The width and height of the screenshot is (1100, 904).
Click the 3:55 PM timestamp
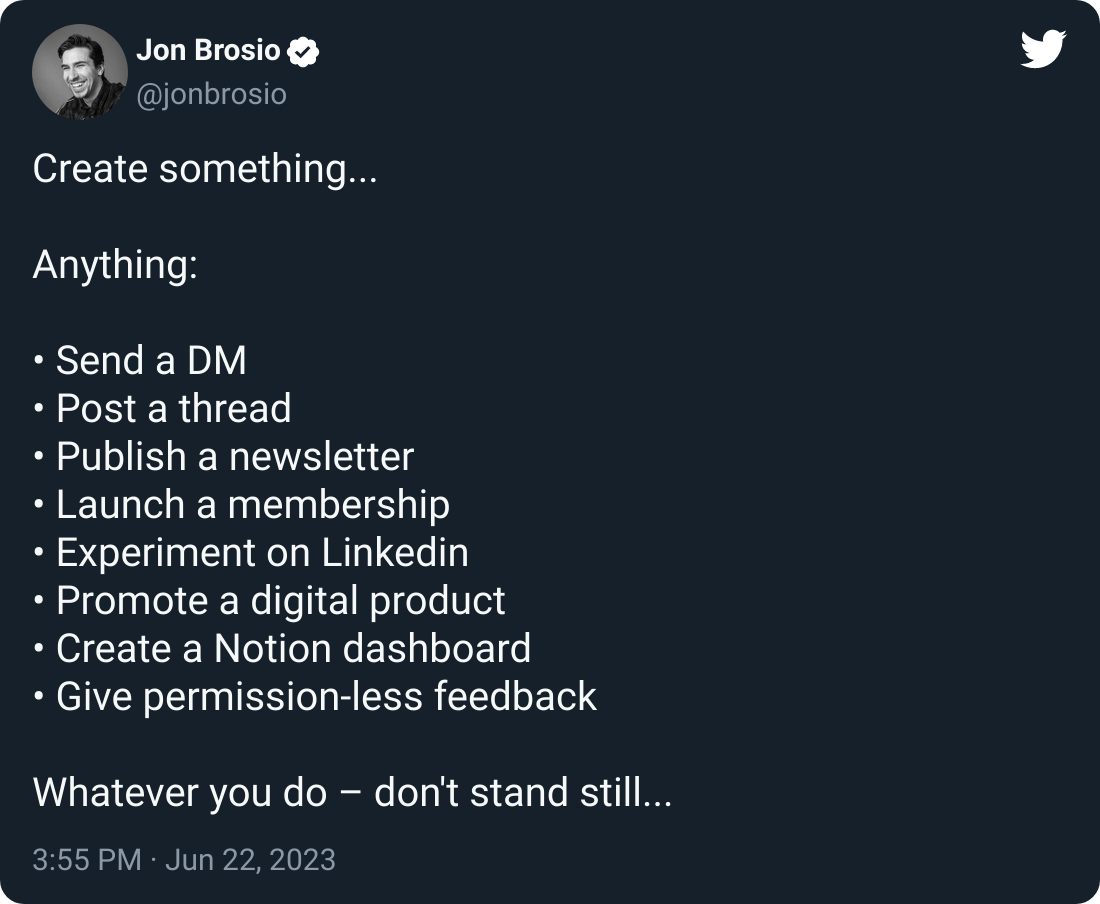[x=87, y=860]
